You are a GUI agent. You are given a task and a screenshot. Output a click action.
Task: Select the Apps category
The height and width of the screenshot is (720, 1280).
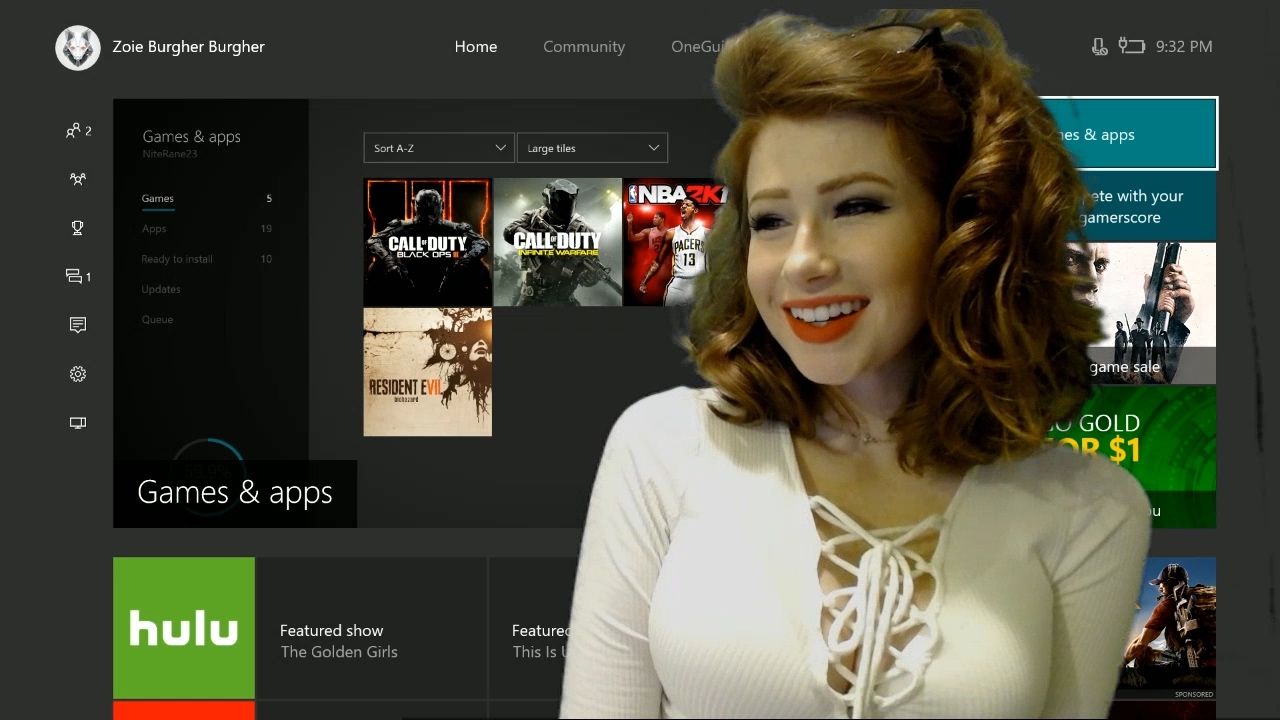coord(207,229)
